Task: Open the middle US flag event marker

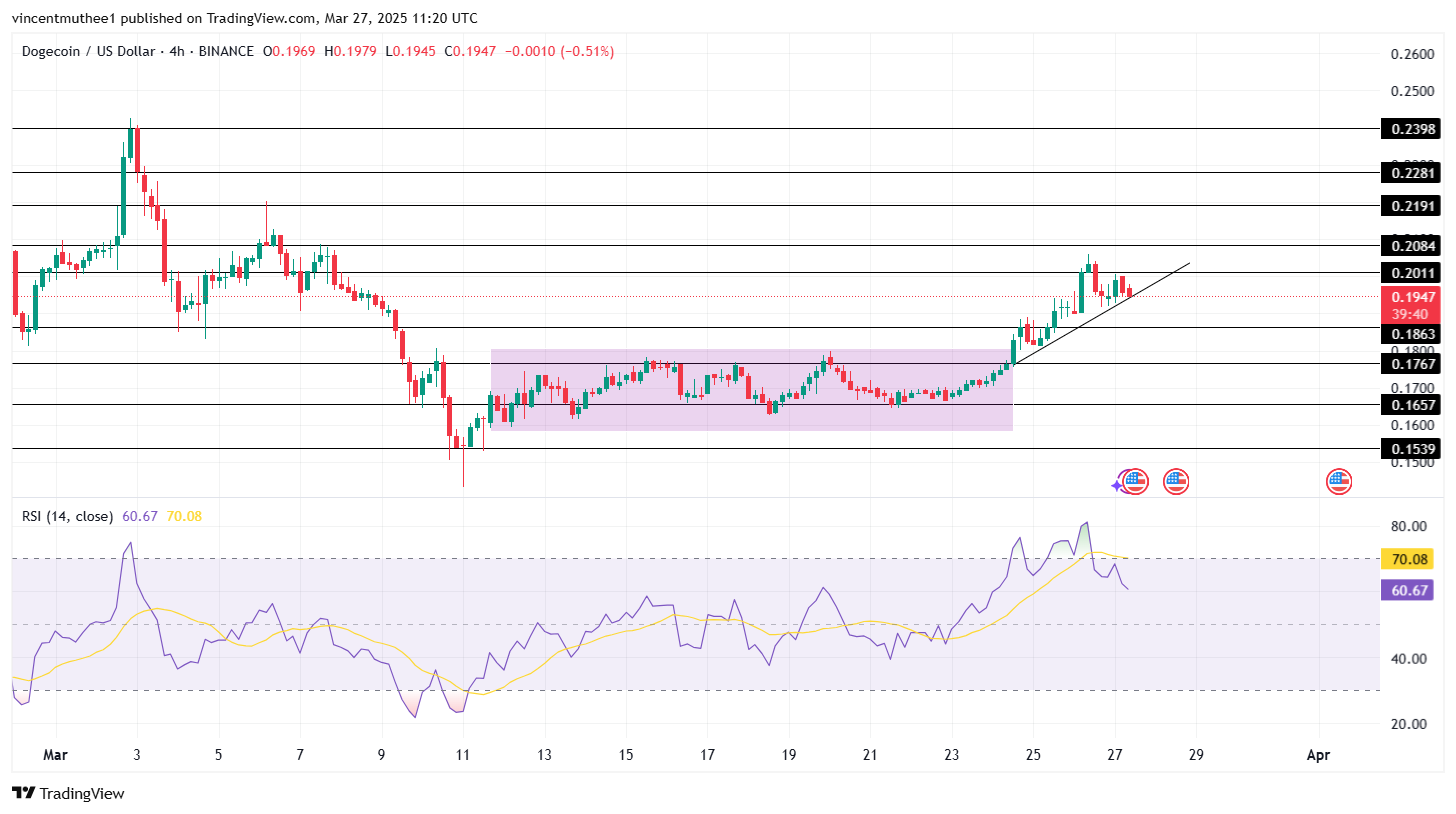Action: tap(1175, 482)
